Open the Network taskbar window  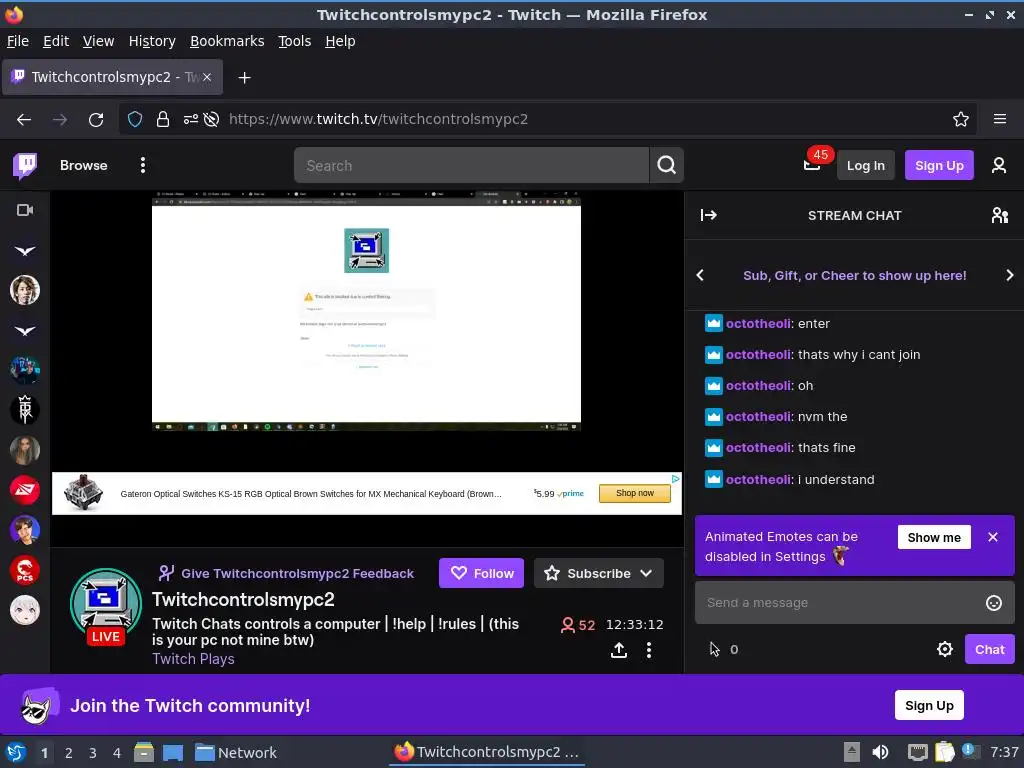pos(236,753)
